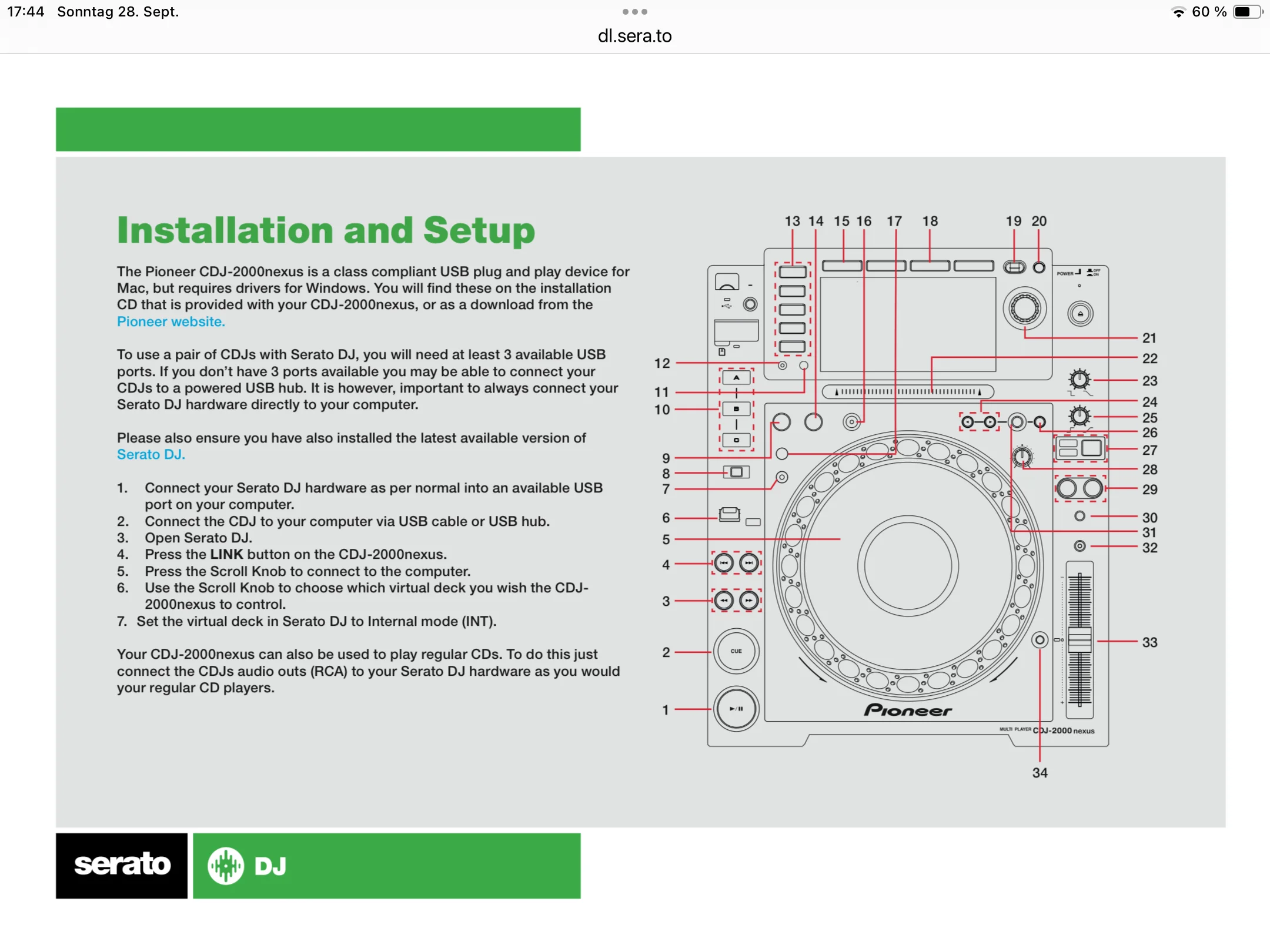Click the Serato DJ waveform circle icon
1270x952 pixels.
click(226, 866)
